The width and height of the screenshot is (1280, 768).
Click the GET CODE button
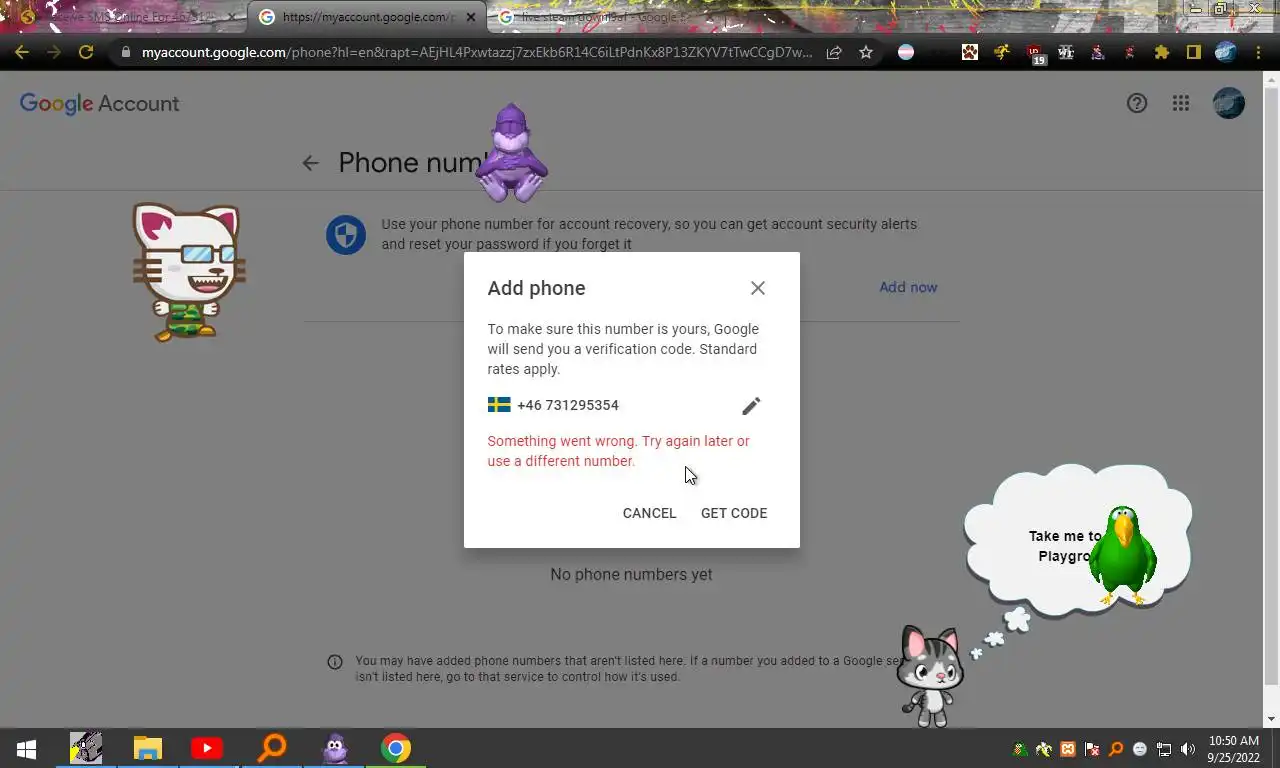734,513
